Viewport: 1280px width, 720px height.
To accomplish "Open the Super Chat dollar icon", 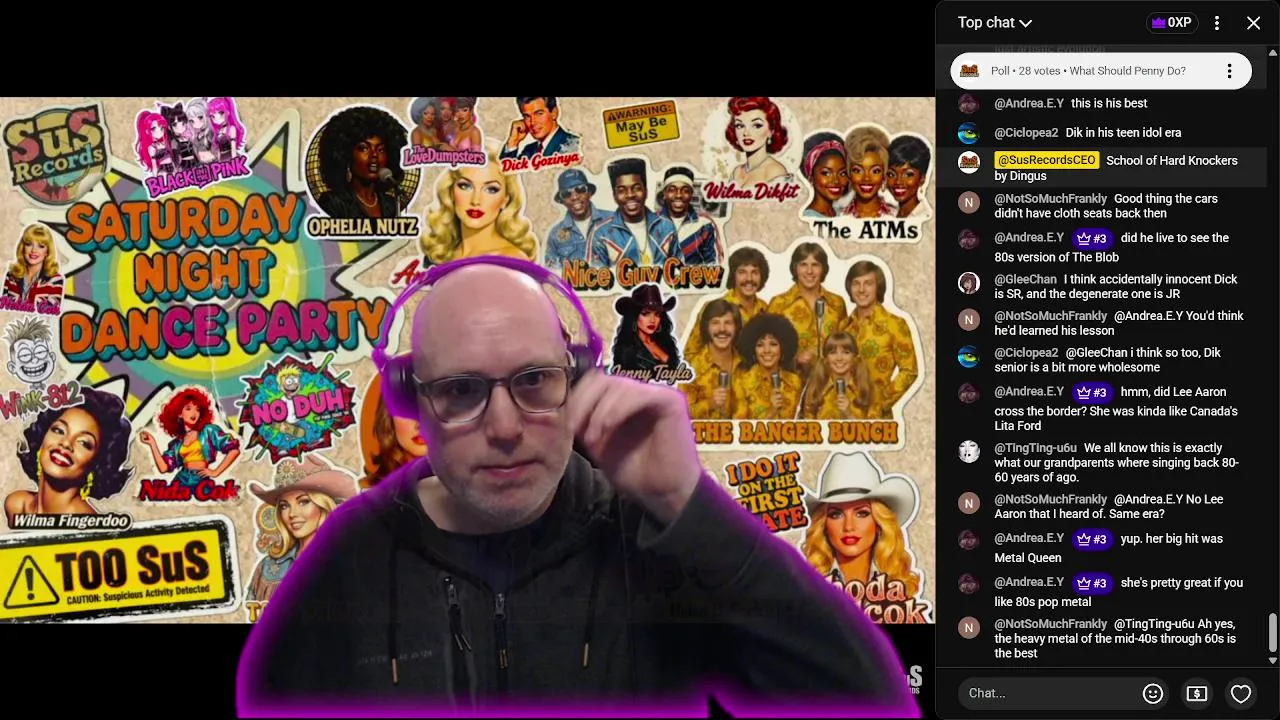I will (x=1197, y=693).
